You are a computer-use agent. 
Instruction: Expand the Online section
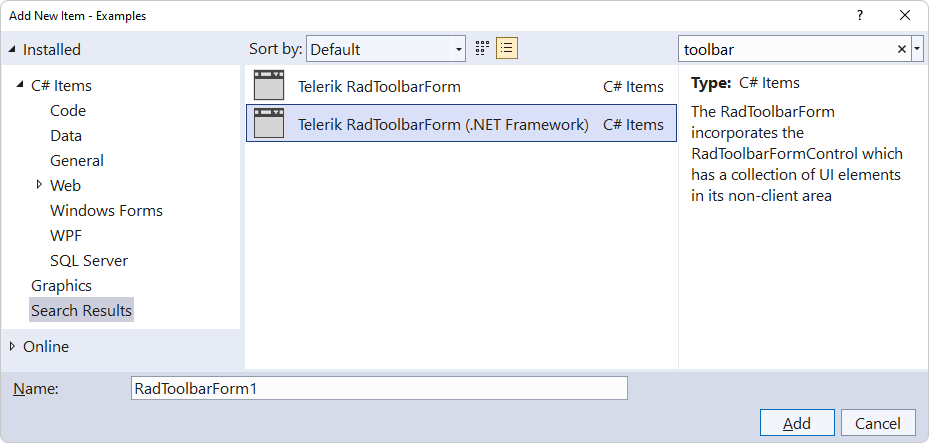(13, 346)
